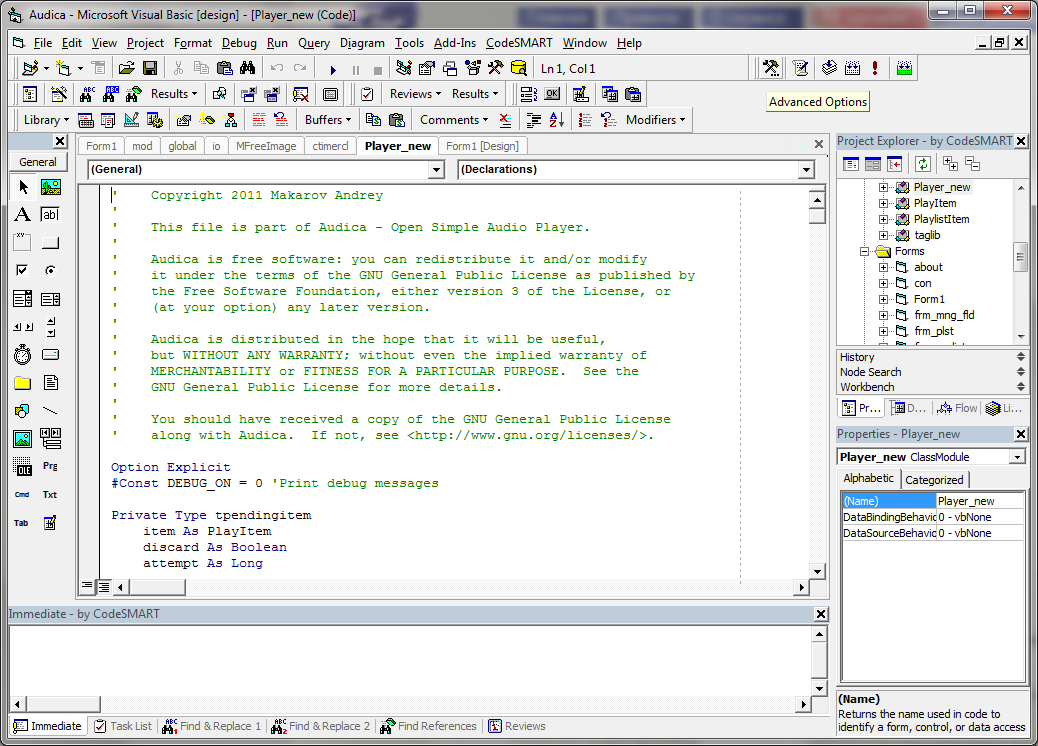
Task: Switch to the Categorized properties tab
Action: (934, 480)
